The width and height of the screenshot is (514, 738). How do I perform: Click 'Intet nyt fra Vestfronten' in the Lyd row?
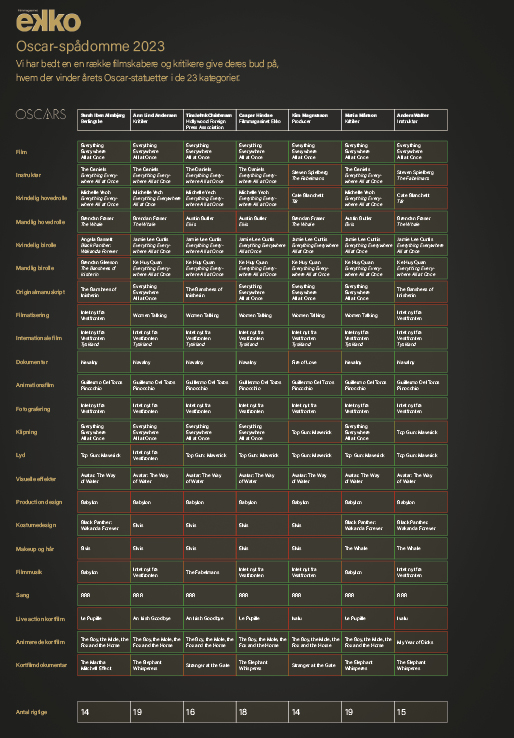coord(157,455)
